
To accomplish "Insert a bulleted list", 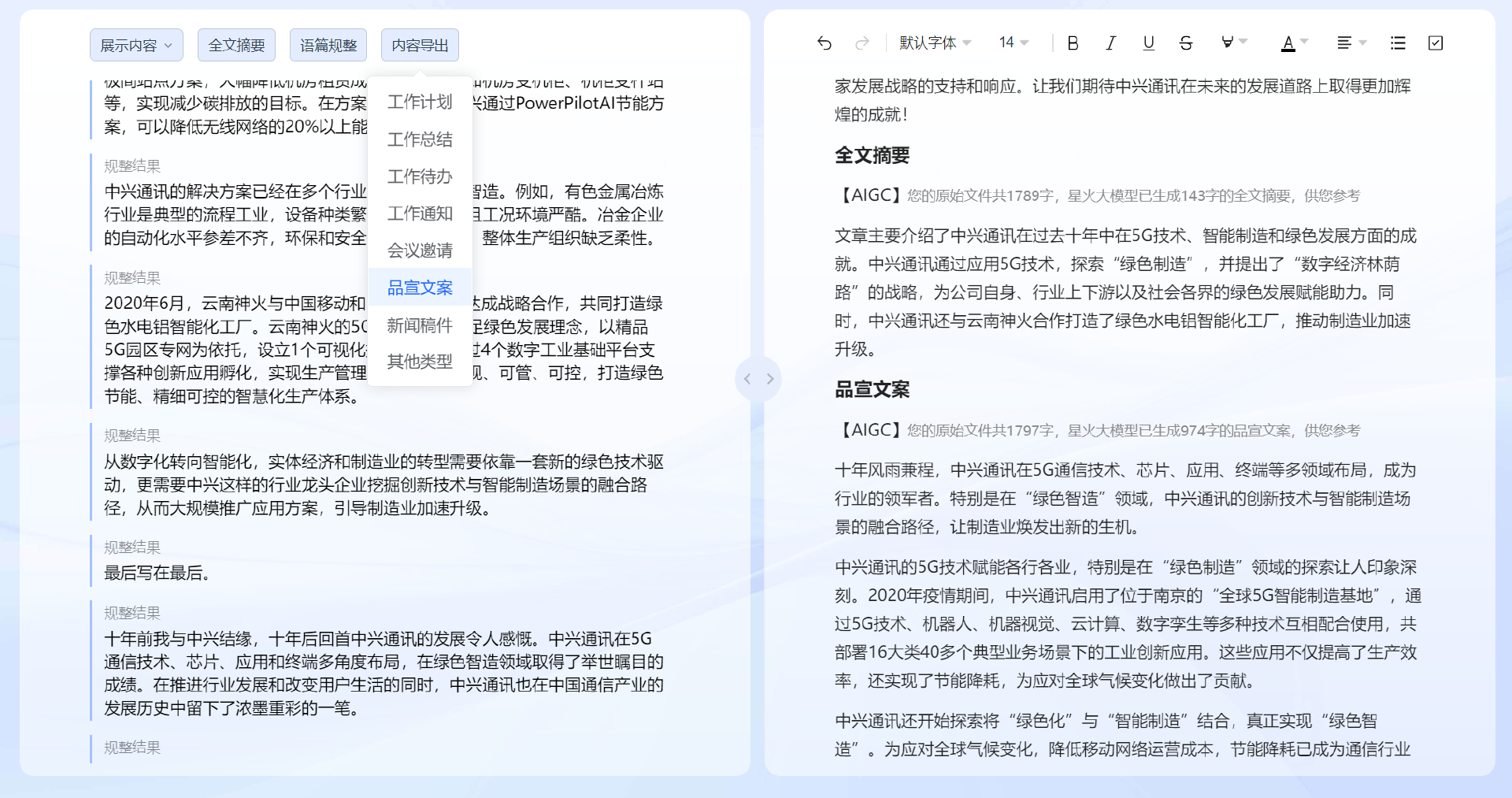I will pyautogui.click(x=1398, y=43).
